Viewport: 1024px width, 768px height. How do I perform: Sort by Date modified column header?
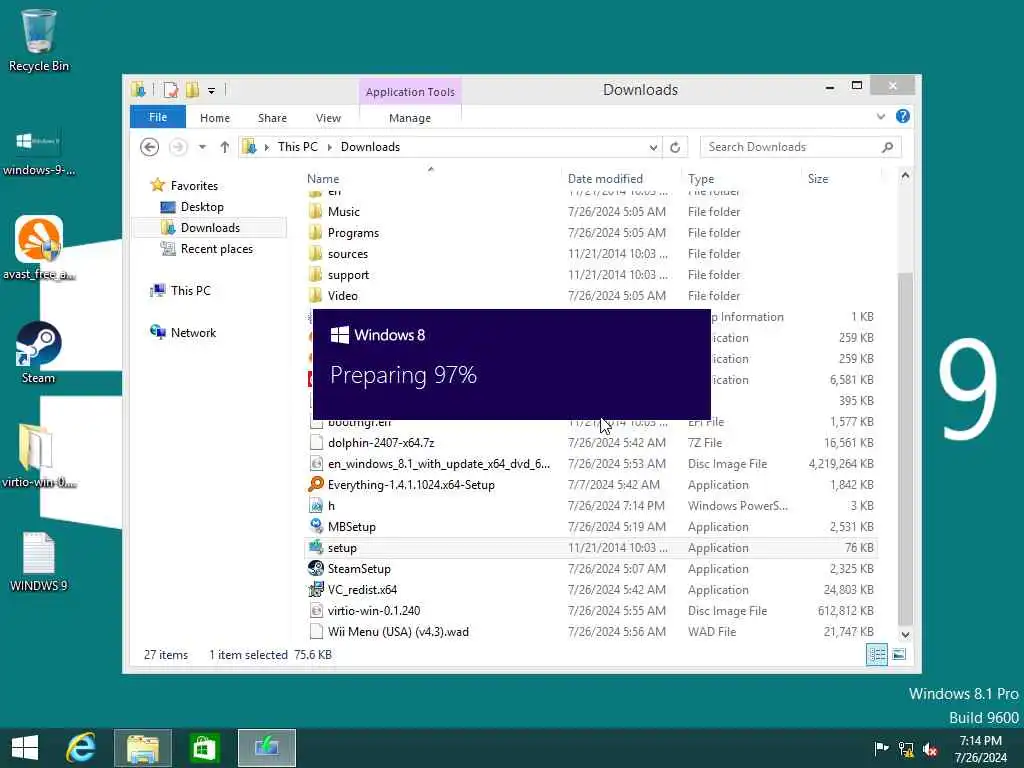pos(605,178)
